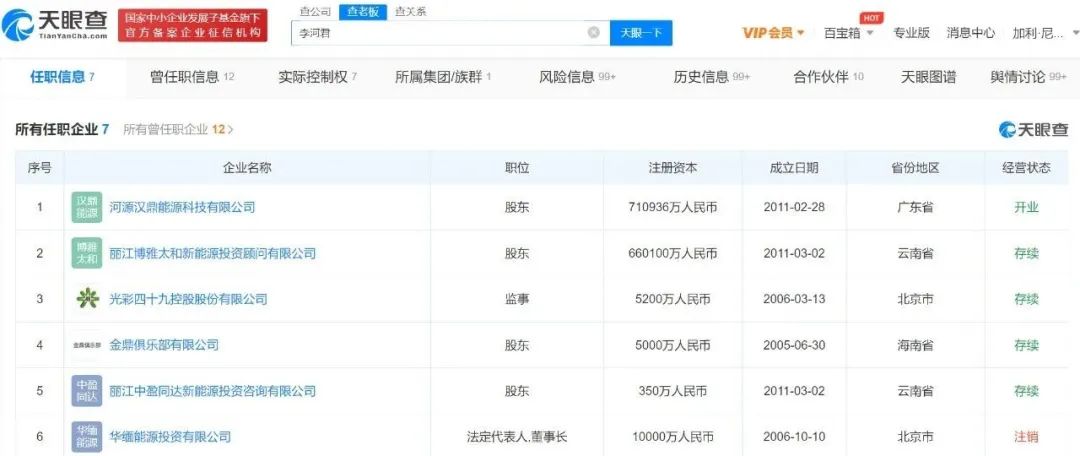This screenshot has height=456, width=1080.
Task: Expand 所有曾任职企业 12 arrow
Action: pos(230,129)
